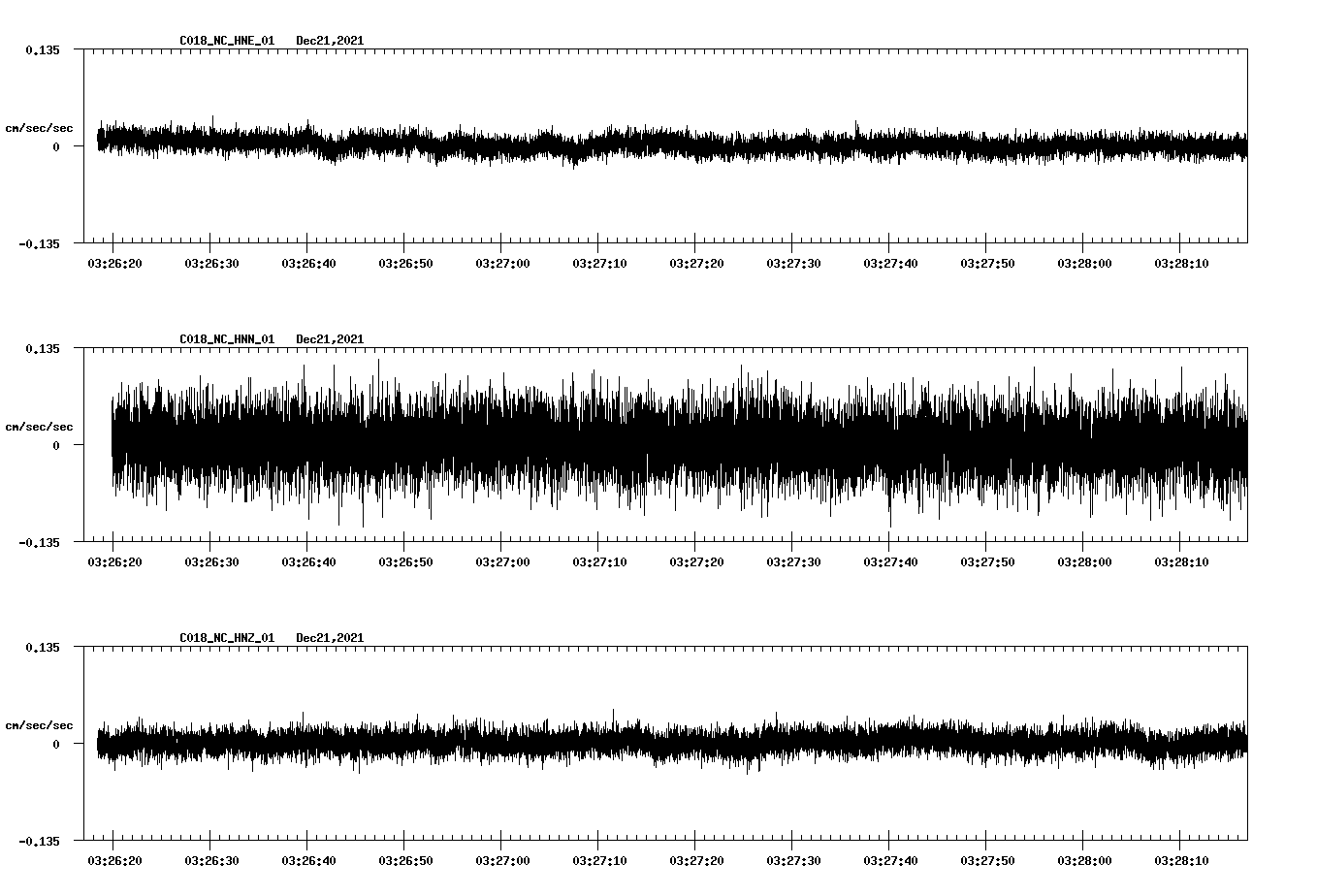Click the HNE east-component waveform trace
Viewport: 1317px width, 896px height.
[672, 144]
